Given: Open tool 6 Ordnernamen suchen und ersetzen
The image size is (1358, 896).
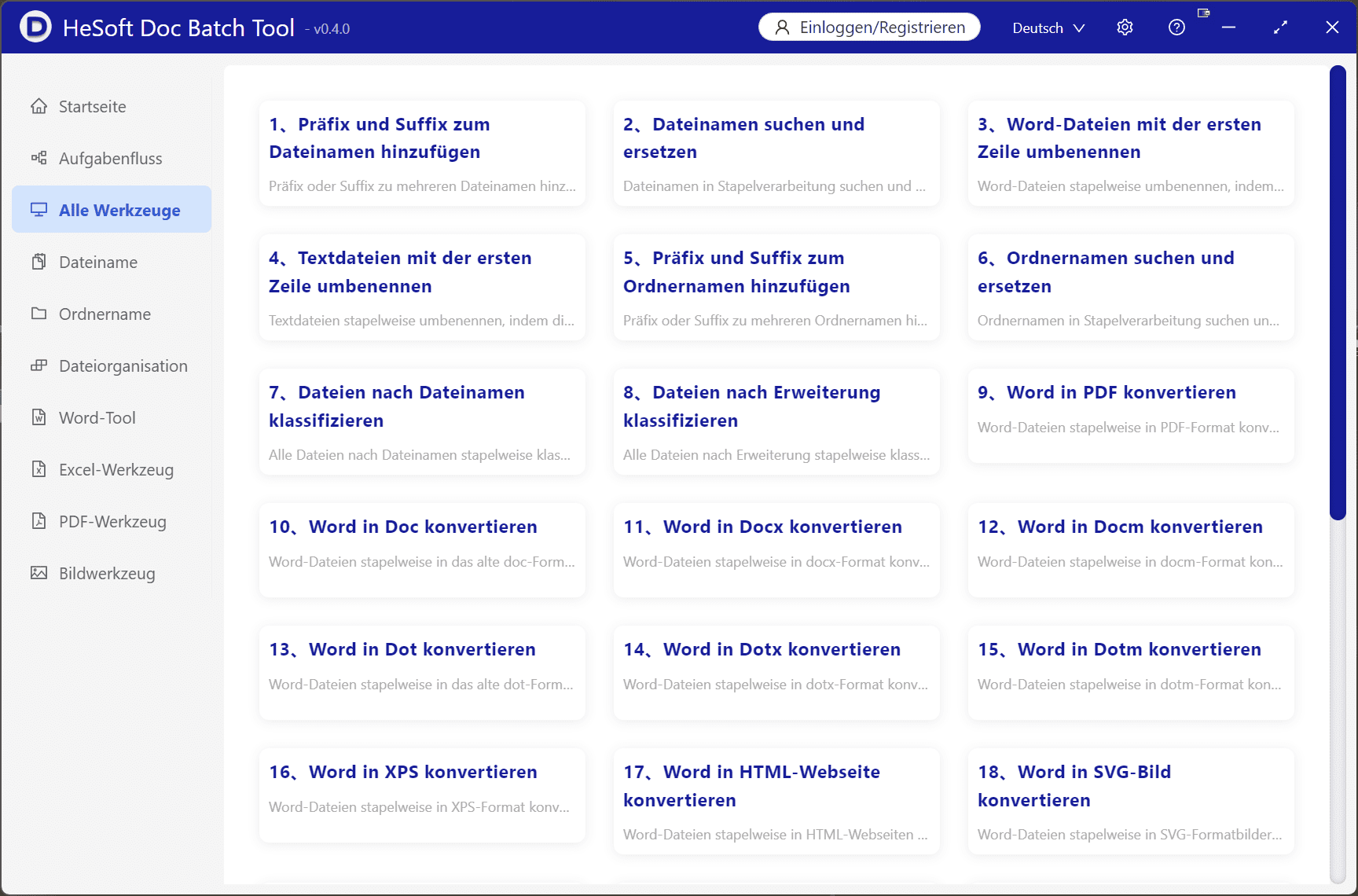Looking at the screenshot, I should [1131, 288].
